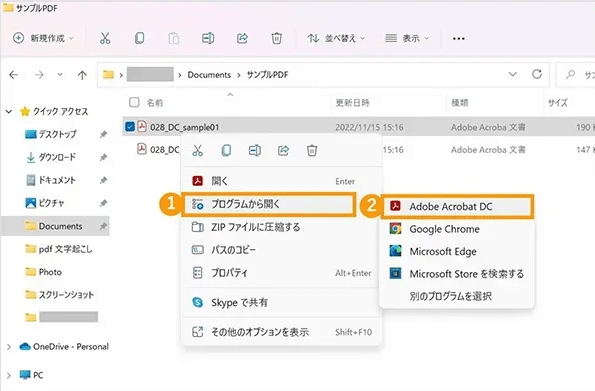
Task: Sort by the 更新日時 column header
Action: [353, 102]
